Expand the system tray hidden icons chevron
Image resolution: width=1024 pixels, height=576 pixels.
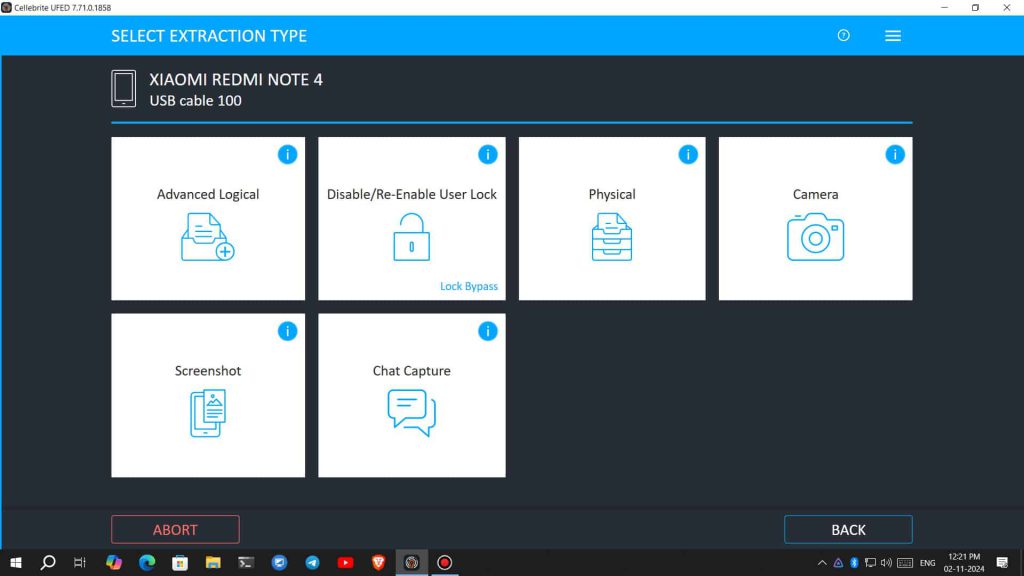[x=822, y=563]
